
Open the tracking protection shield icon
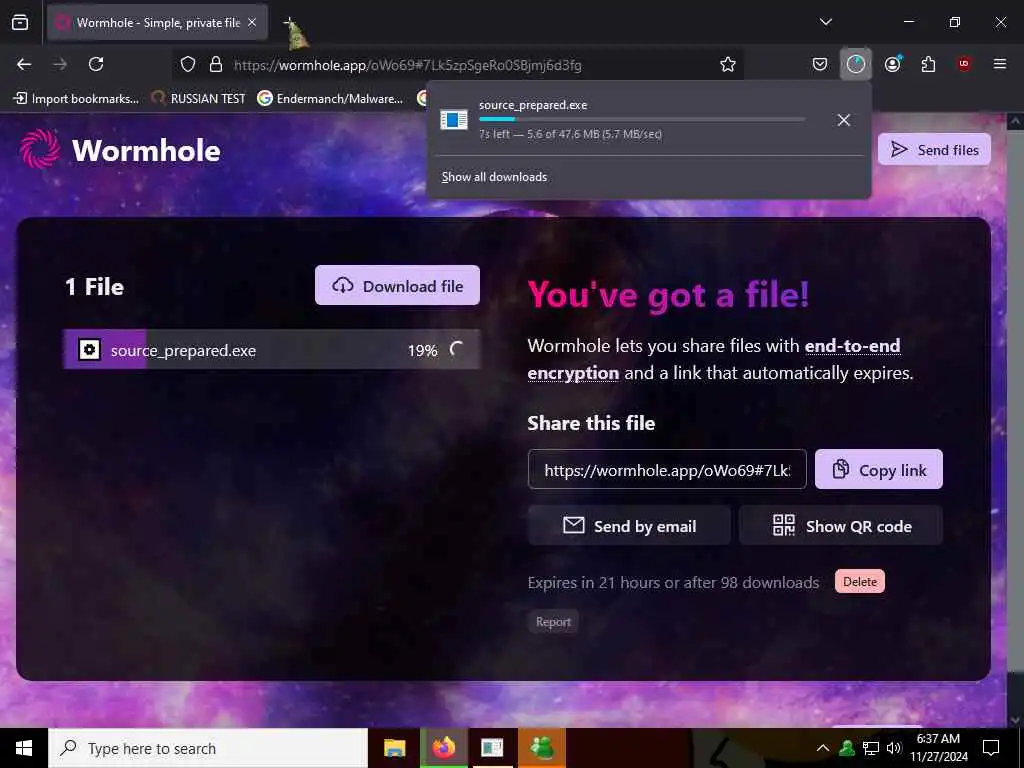[188, 64]
